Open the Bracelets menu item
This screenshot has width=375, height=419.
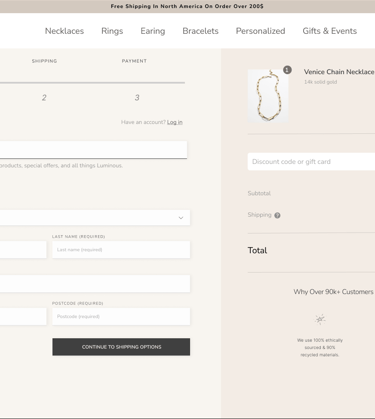tap(200, 31)
